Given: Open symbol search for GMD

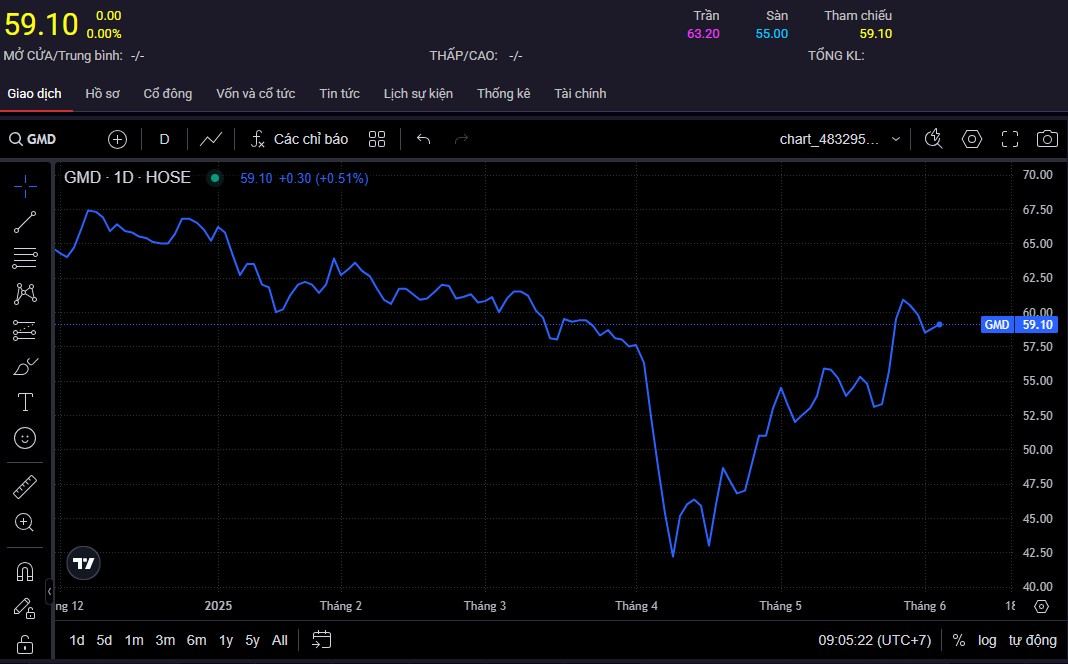Looking at the screenshot, I should pos(33,139).
